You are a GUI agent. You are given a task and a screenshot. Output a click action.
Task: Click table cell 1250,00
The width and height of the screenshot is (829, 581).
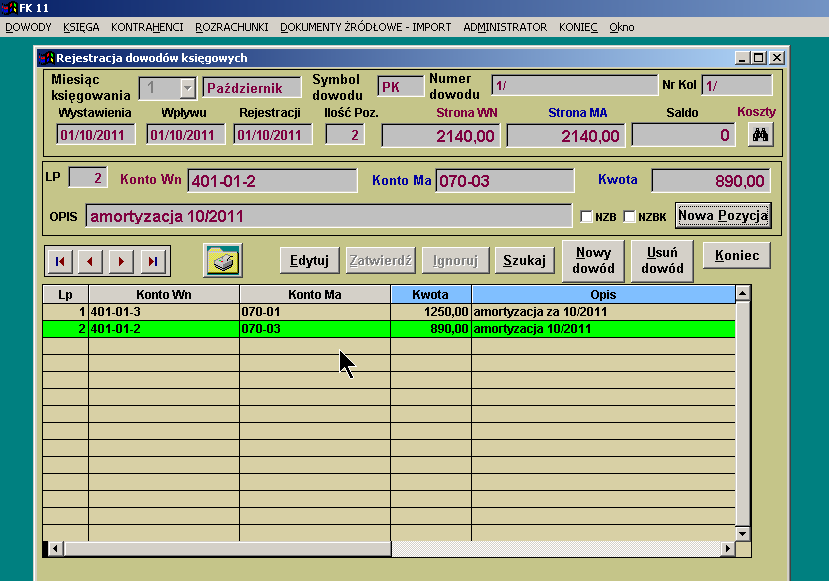coord(431,312)
